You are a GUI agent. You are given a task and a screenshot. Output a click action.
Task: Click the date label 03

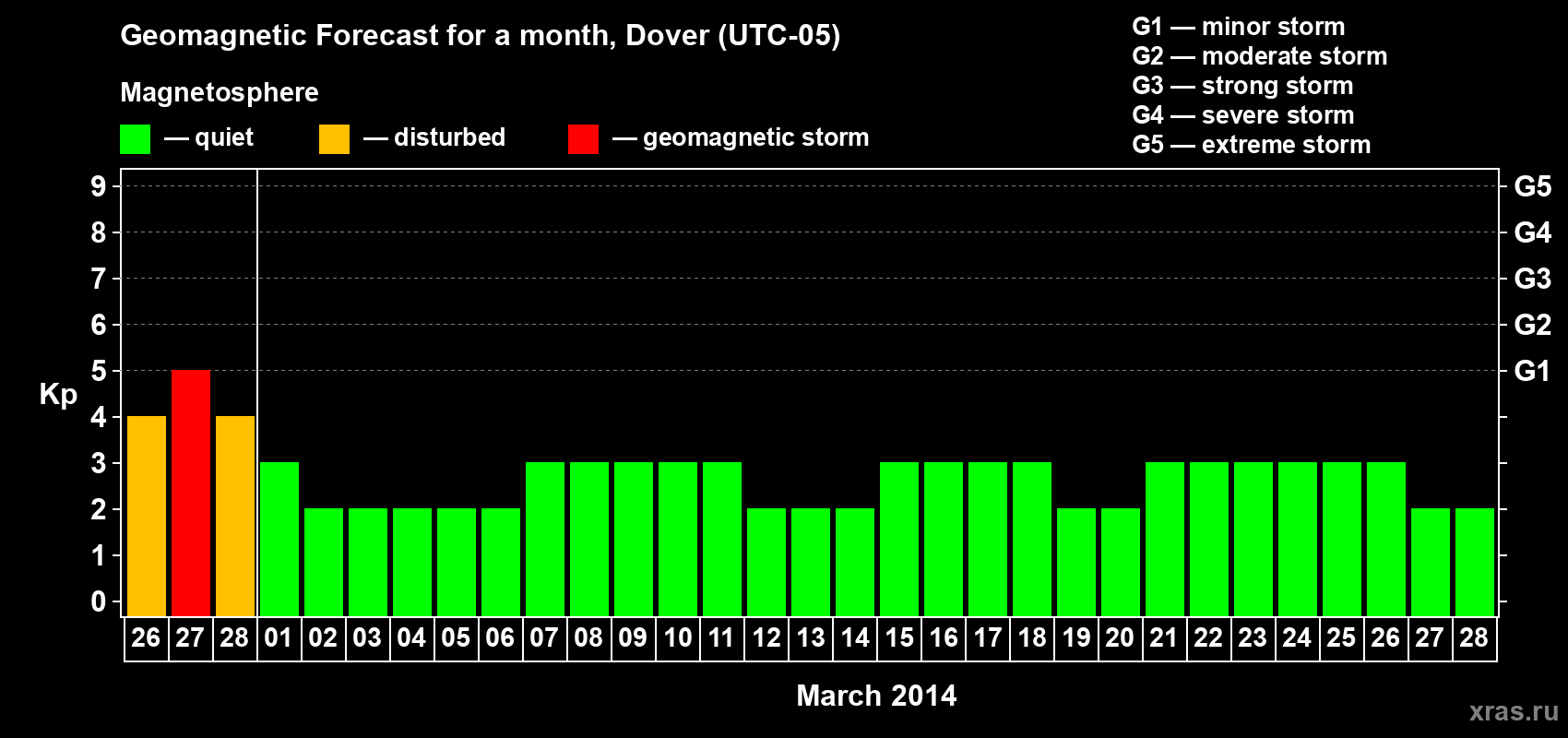pos(367,638)
